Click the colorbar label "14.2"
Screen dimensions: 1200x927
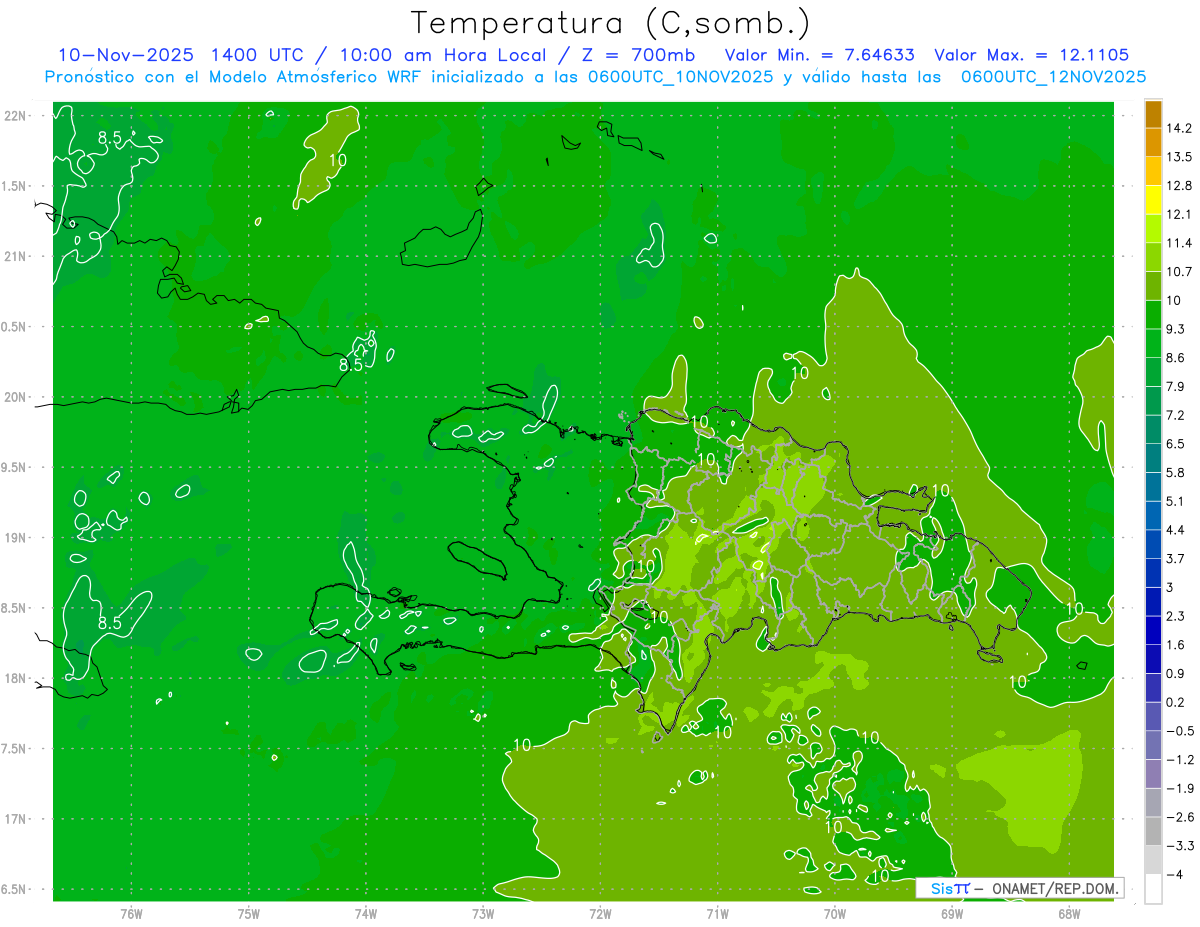pyautogui.click(x=1181, y=129)
